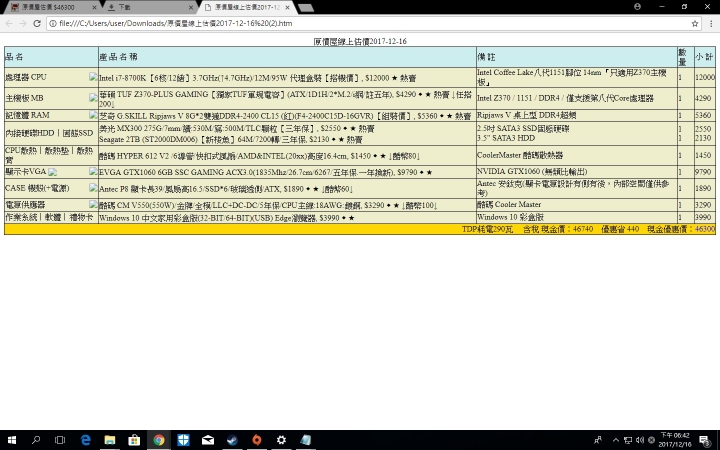The width and height of the screenshot is (720, 450).
Task: Click the browser forward arrow
Action: [23, 23]
